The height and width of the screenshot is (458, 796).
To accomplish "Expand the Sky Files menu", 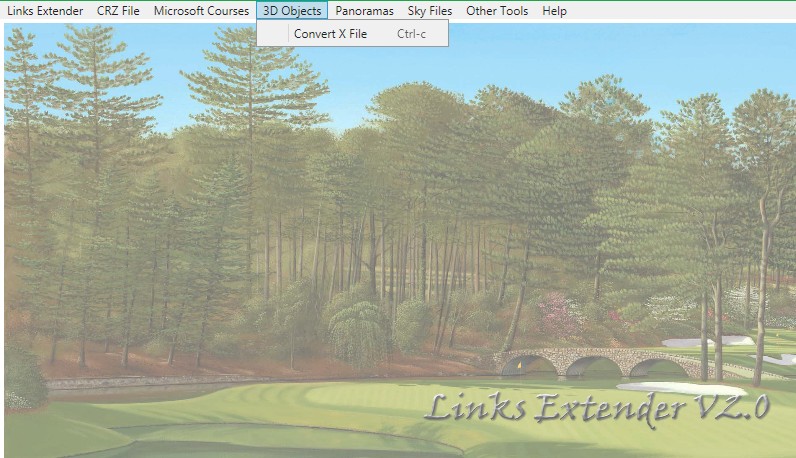I will pos(430,11).
